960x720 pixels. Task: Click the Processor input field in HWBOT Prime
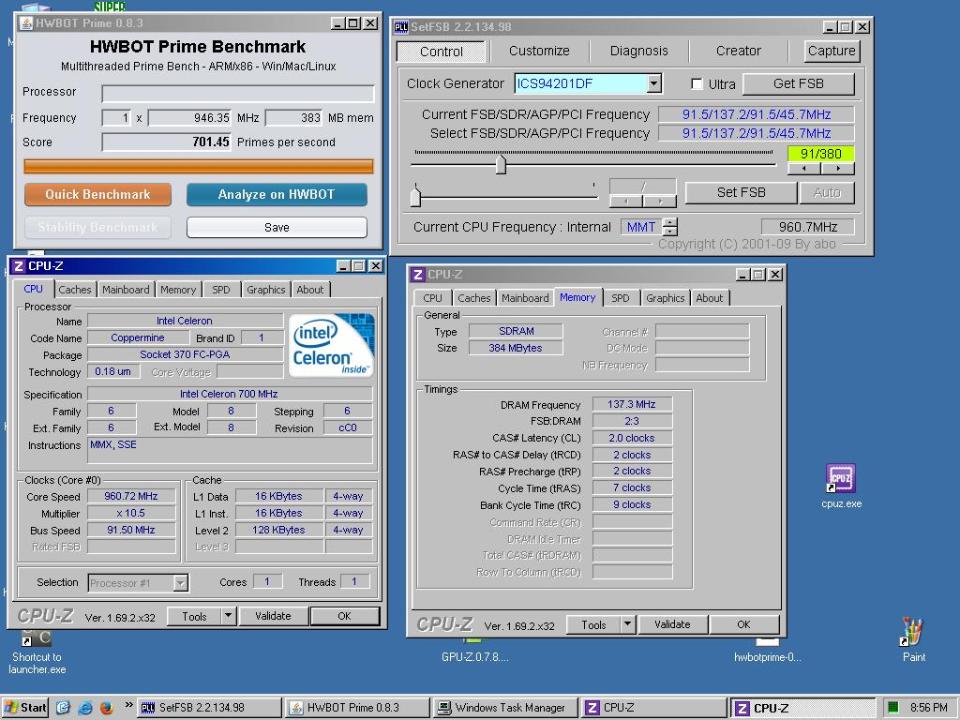click(x=238, y=93)
